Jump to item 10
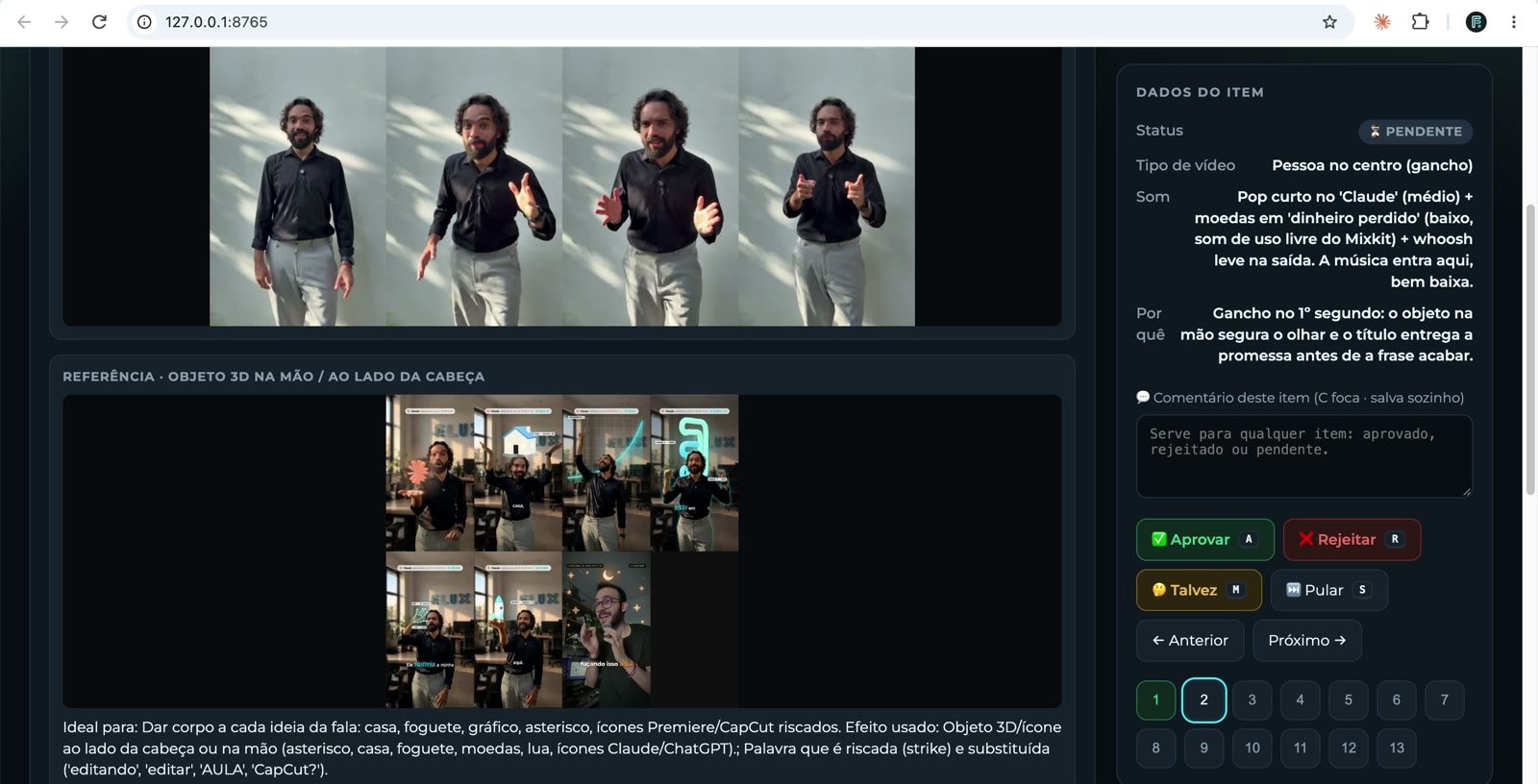The height and width of the screenshot is (784, 1538). pos(1252,748)
